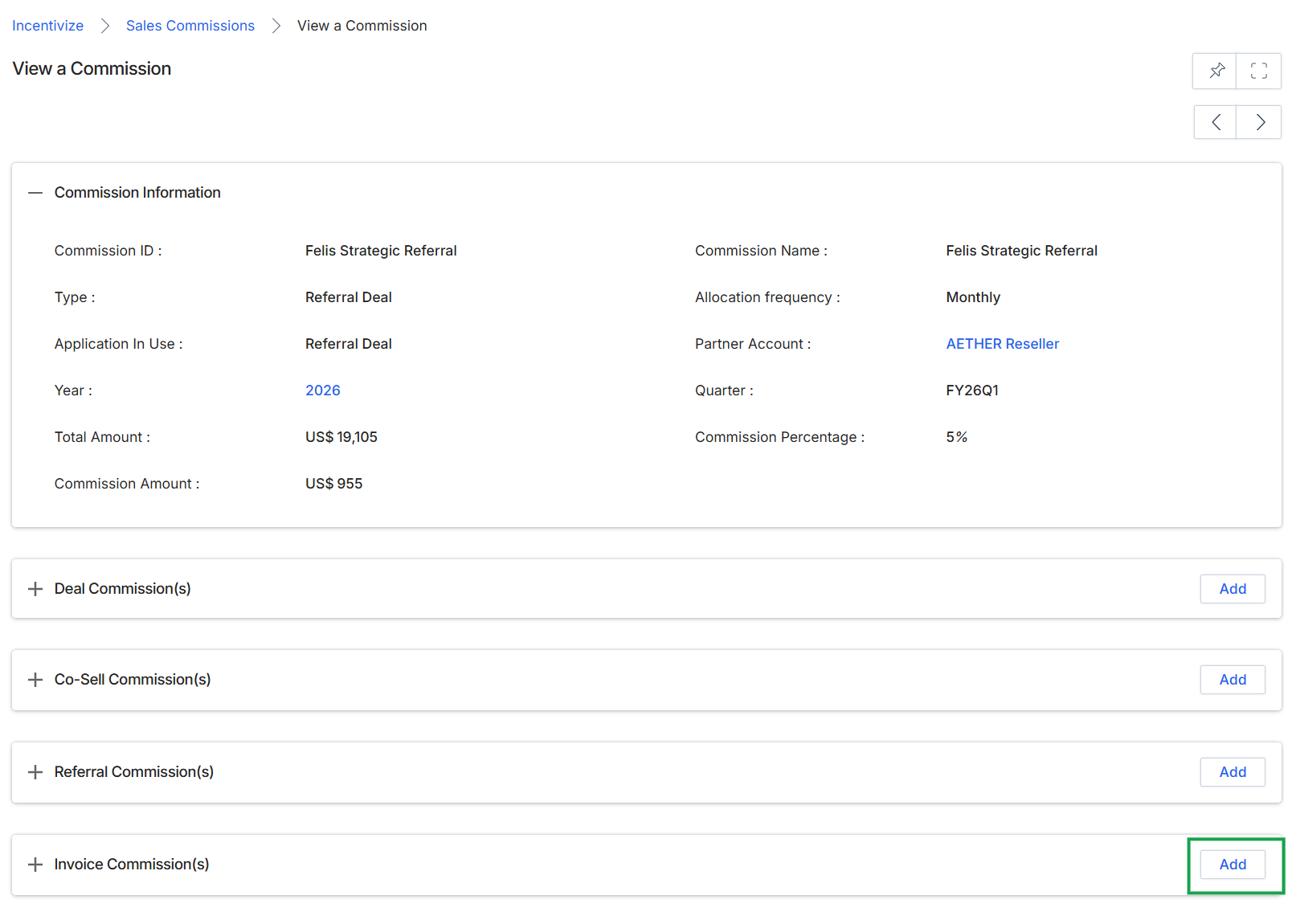The width and height of the screenshot is (1296, 924).
Task: Click the Allocation frequency label
Action: pos(767,297)
